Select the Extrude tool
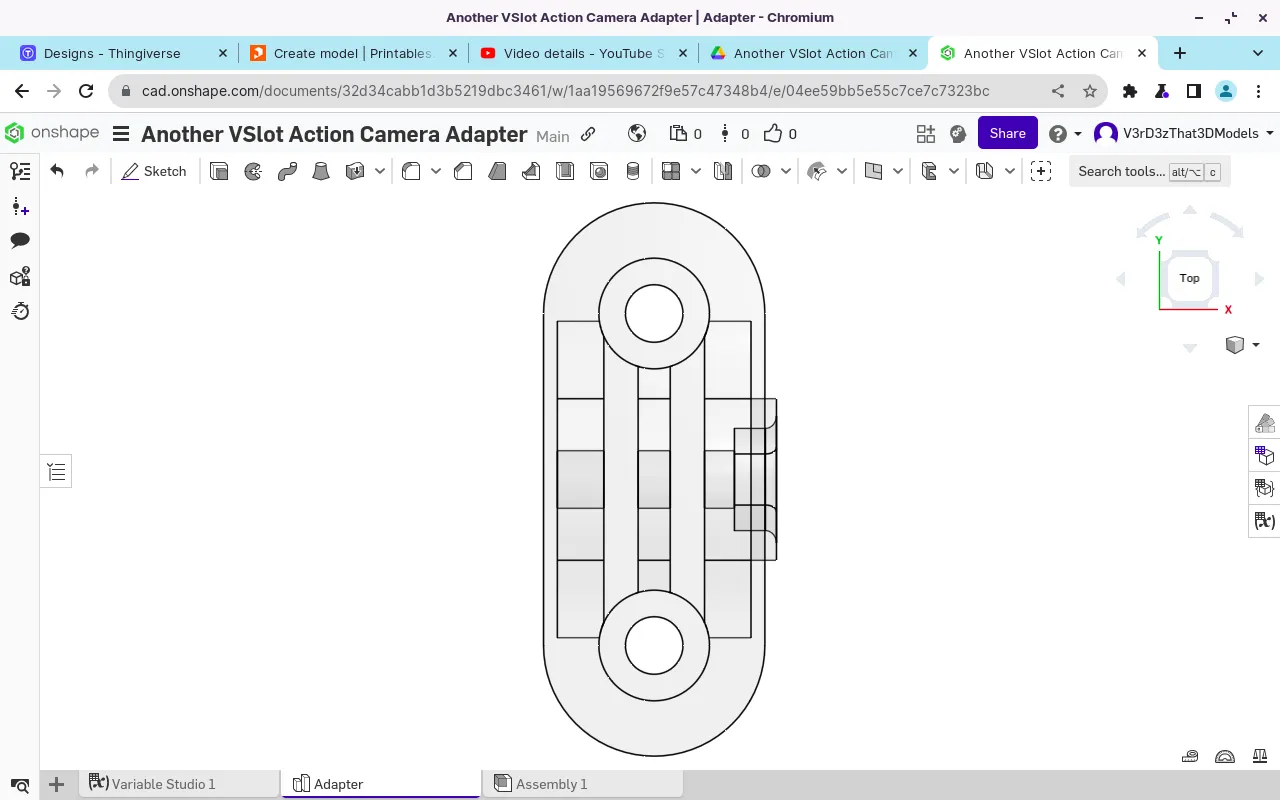 tap(219, 171)
